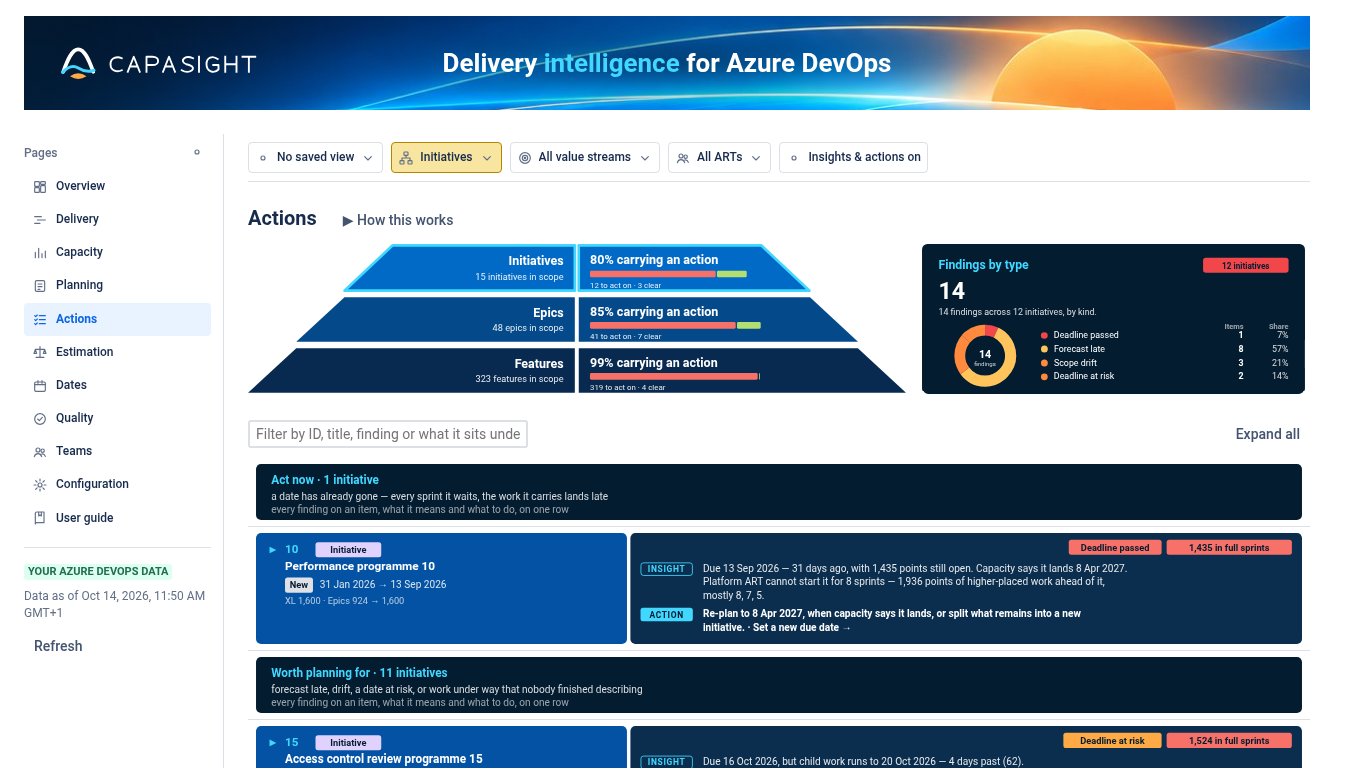This screenshot has height=768, width=1366.
Task: Click Set a new due date link
Action: [x=802, y=628]
